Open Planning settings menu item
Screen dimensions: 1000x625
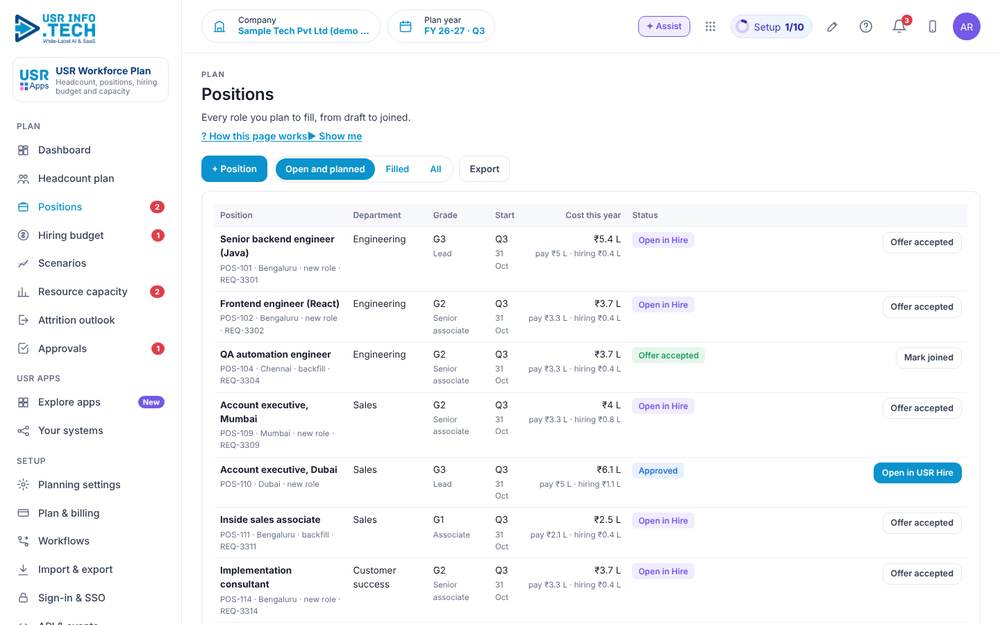pos(91,485)
